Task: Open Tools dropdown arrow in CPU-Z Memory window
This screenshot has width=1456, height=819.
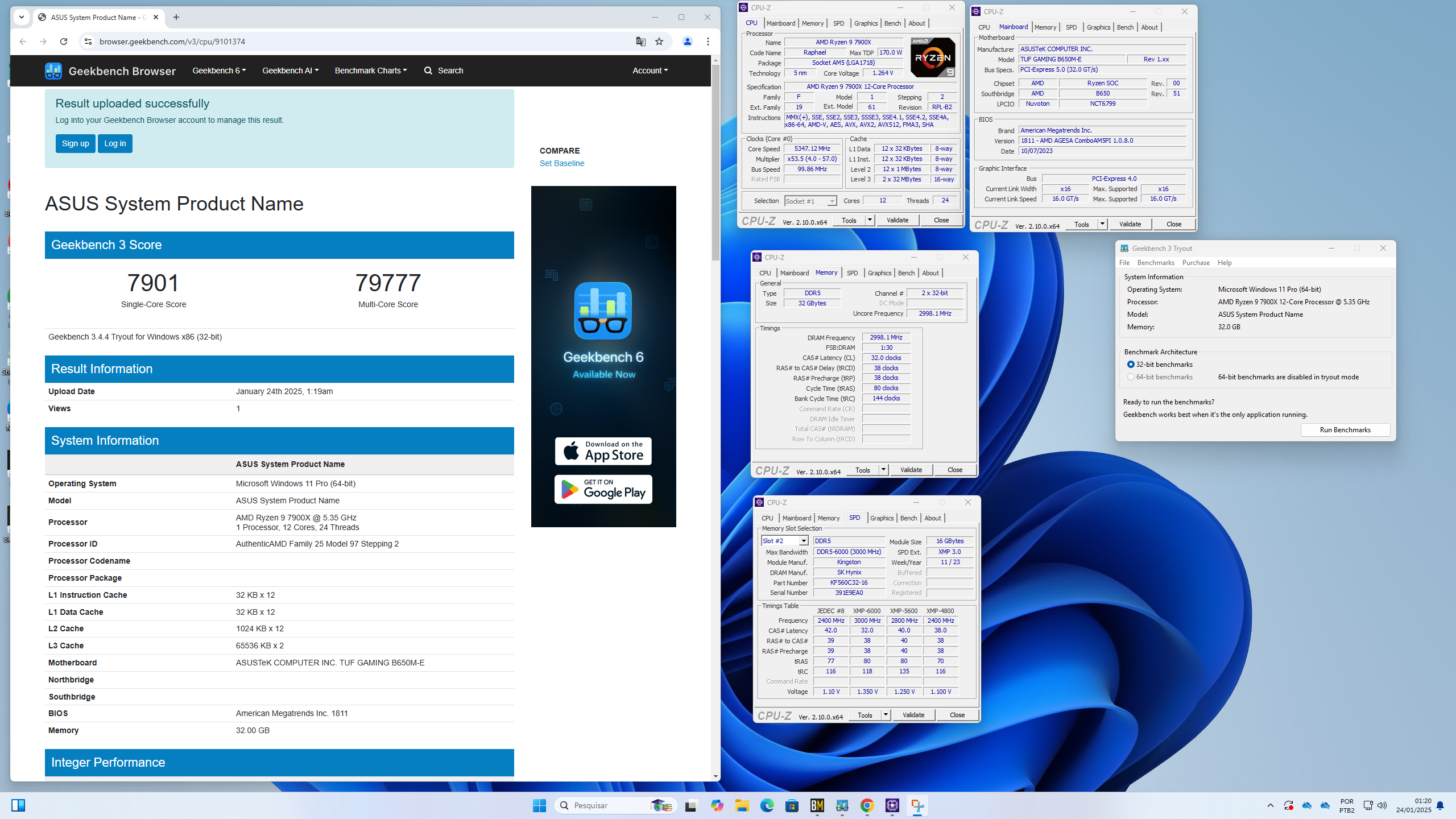Action: 883,470
